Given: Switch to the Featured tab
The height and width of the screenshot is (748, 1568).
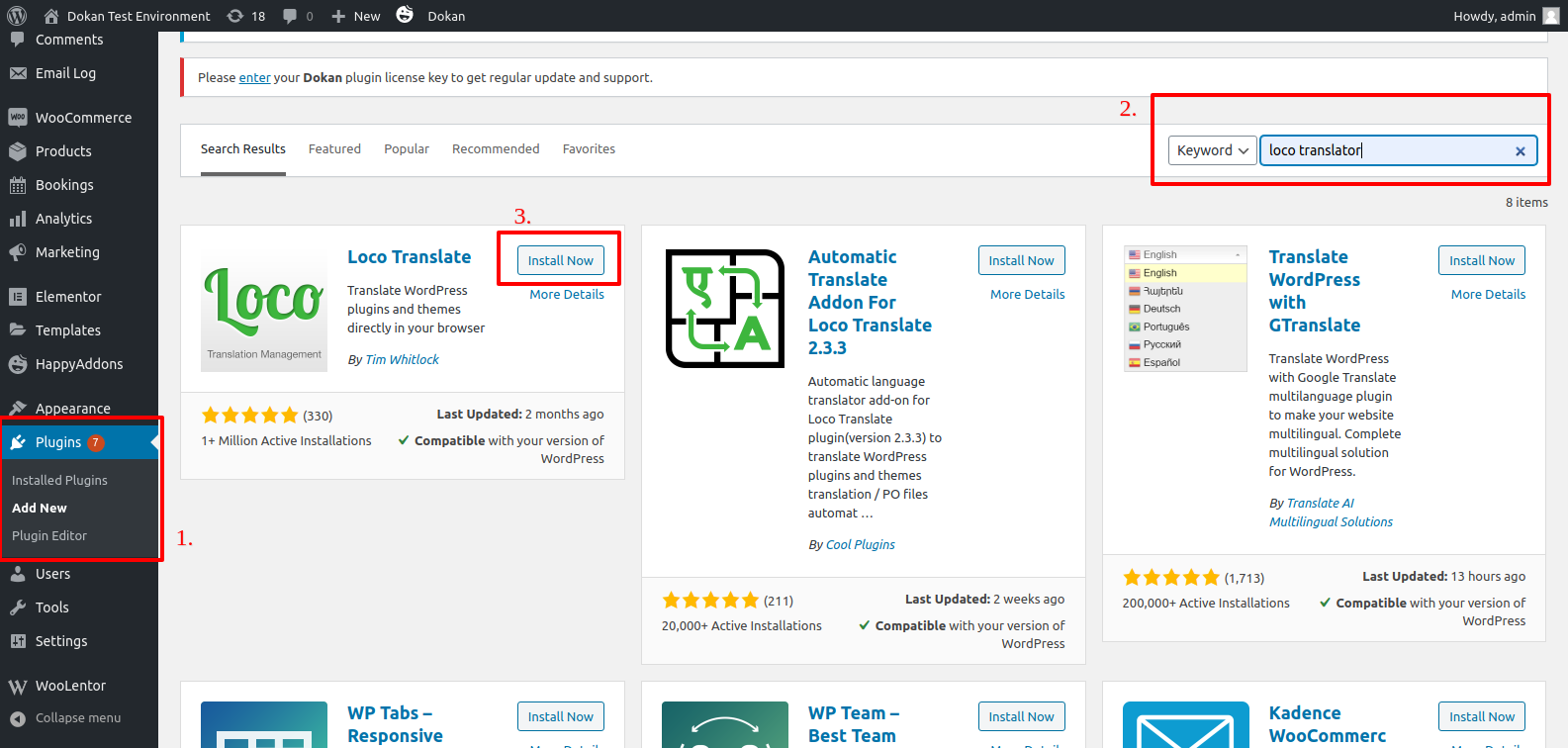Looking at the screenshot, I should (x=334, y=149).
